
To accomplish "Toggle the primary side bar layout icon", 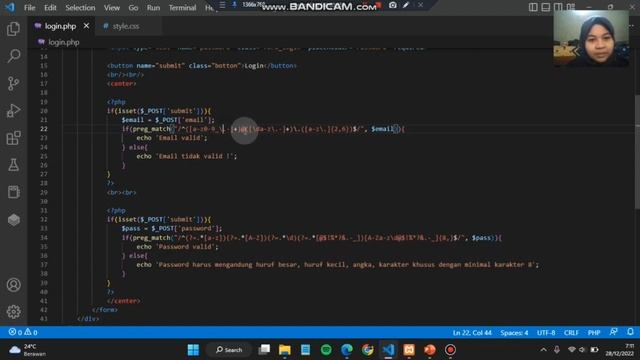I will tap(533, 7).
